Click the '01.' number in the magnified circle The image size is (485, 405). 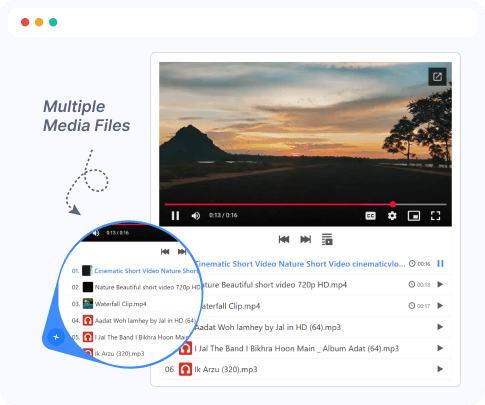(76, 271)
